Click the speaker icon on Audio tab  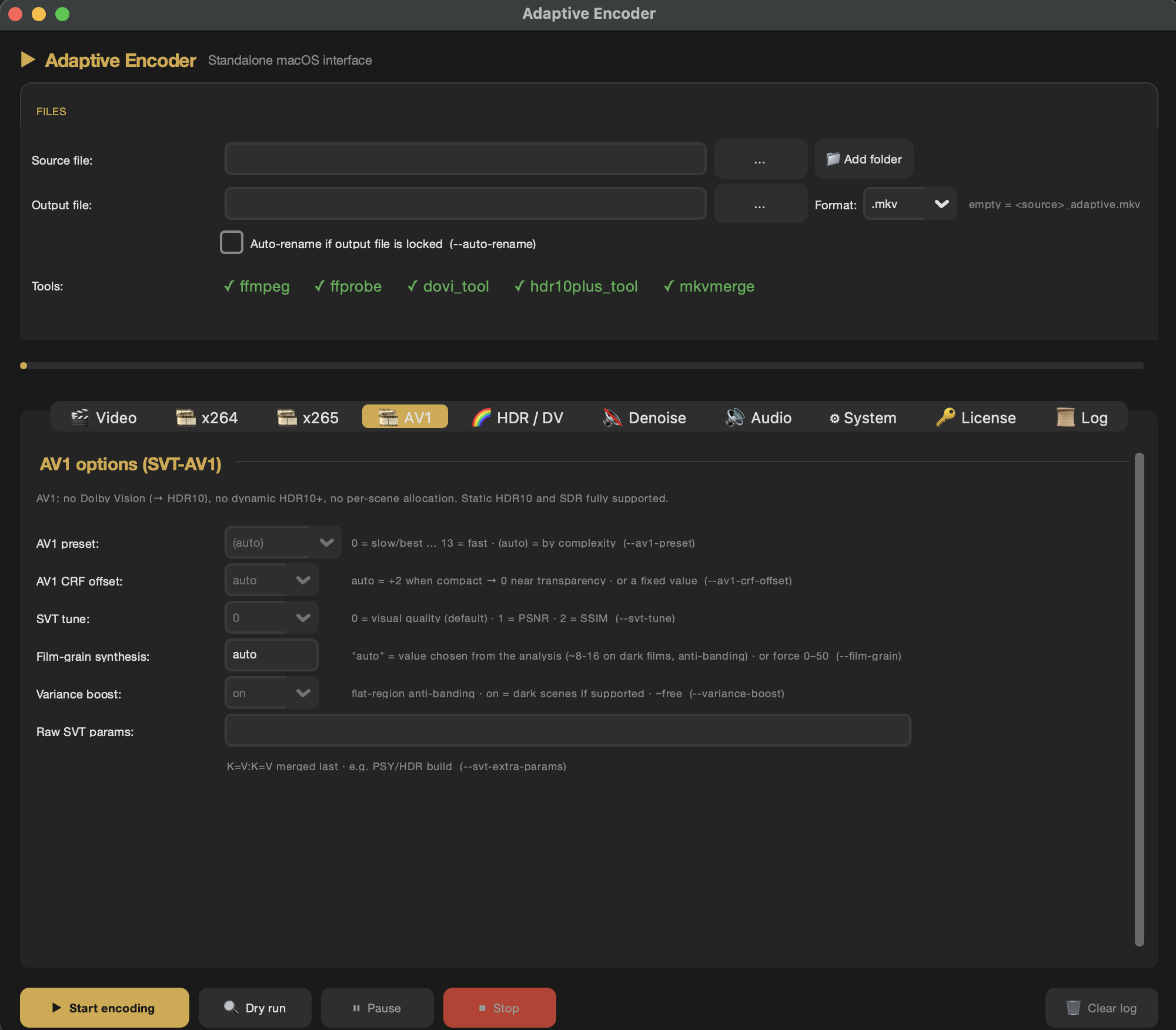[x=735, y=417]
